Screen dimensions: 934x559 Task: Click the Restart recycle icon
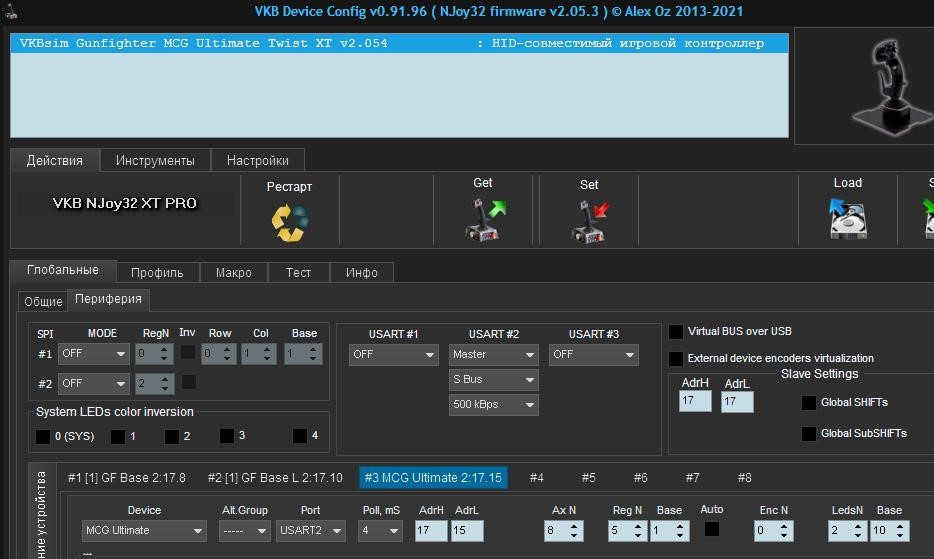[x=290, y=221]
